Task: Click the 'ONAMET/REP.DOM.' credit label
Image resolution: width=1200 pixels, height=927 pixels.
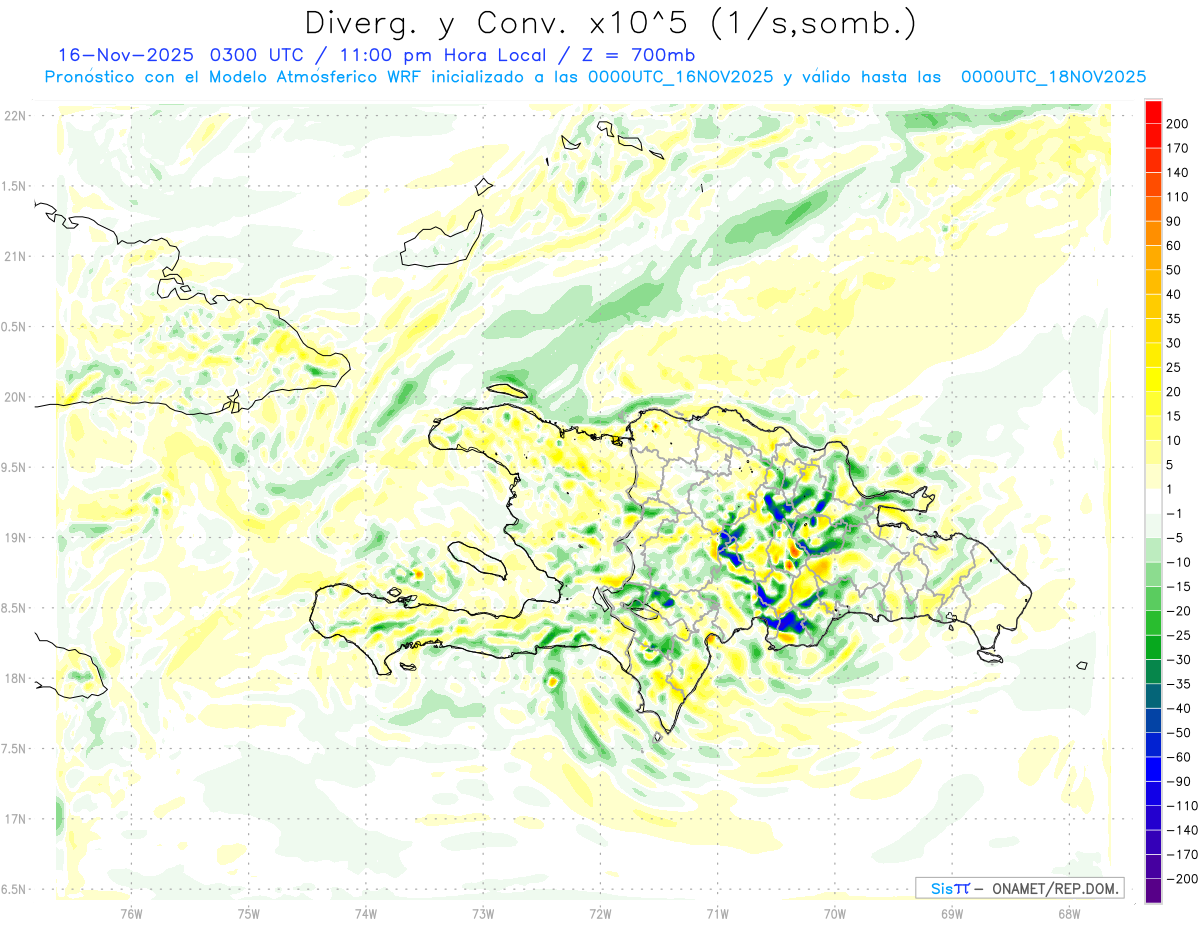Action: tap(1056, 888)
